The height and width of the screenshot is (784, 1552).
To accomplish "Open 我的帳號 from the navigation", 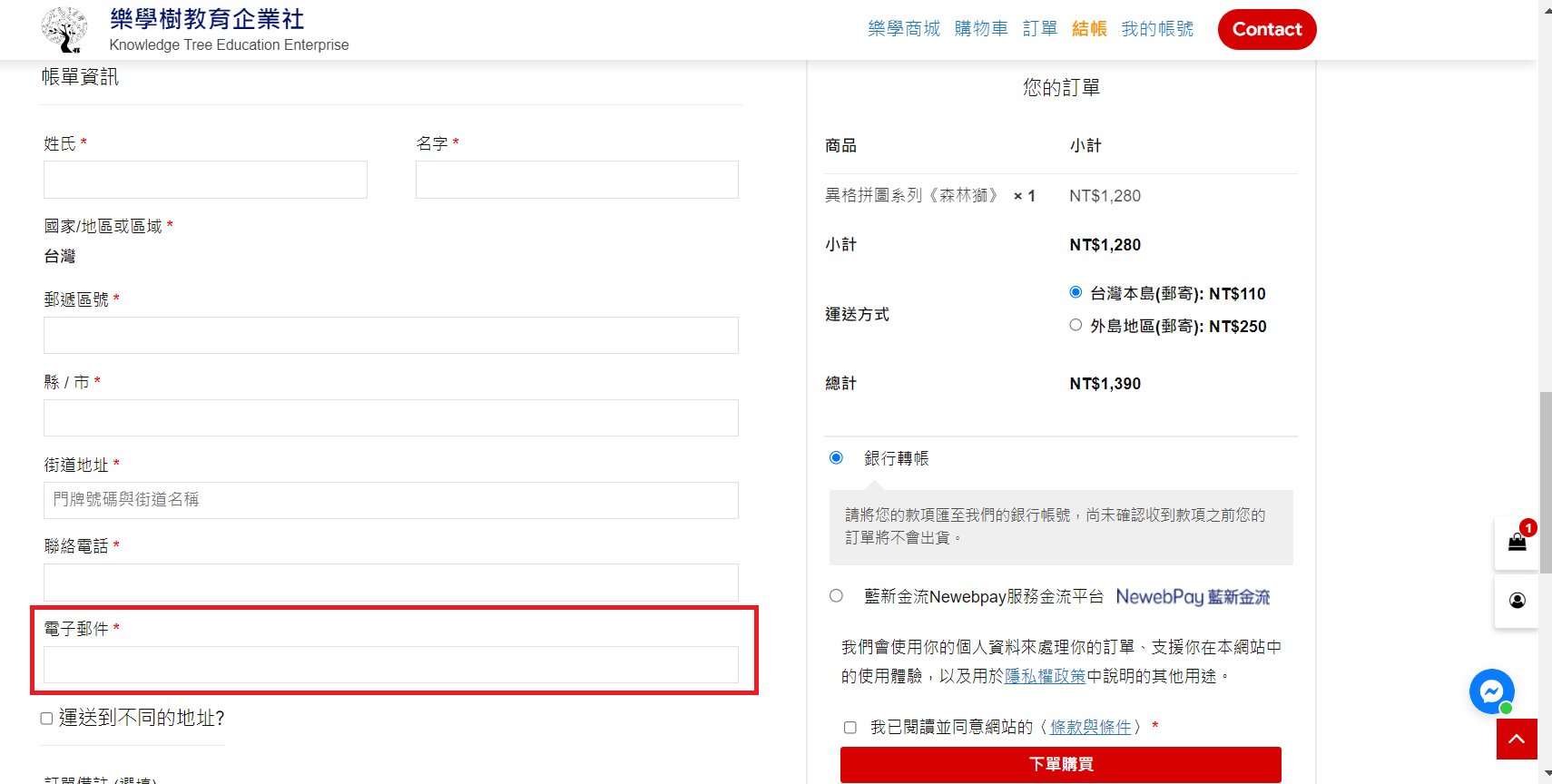I will tap(1157, 29).
